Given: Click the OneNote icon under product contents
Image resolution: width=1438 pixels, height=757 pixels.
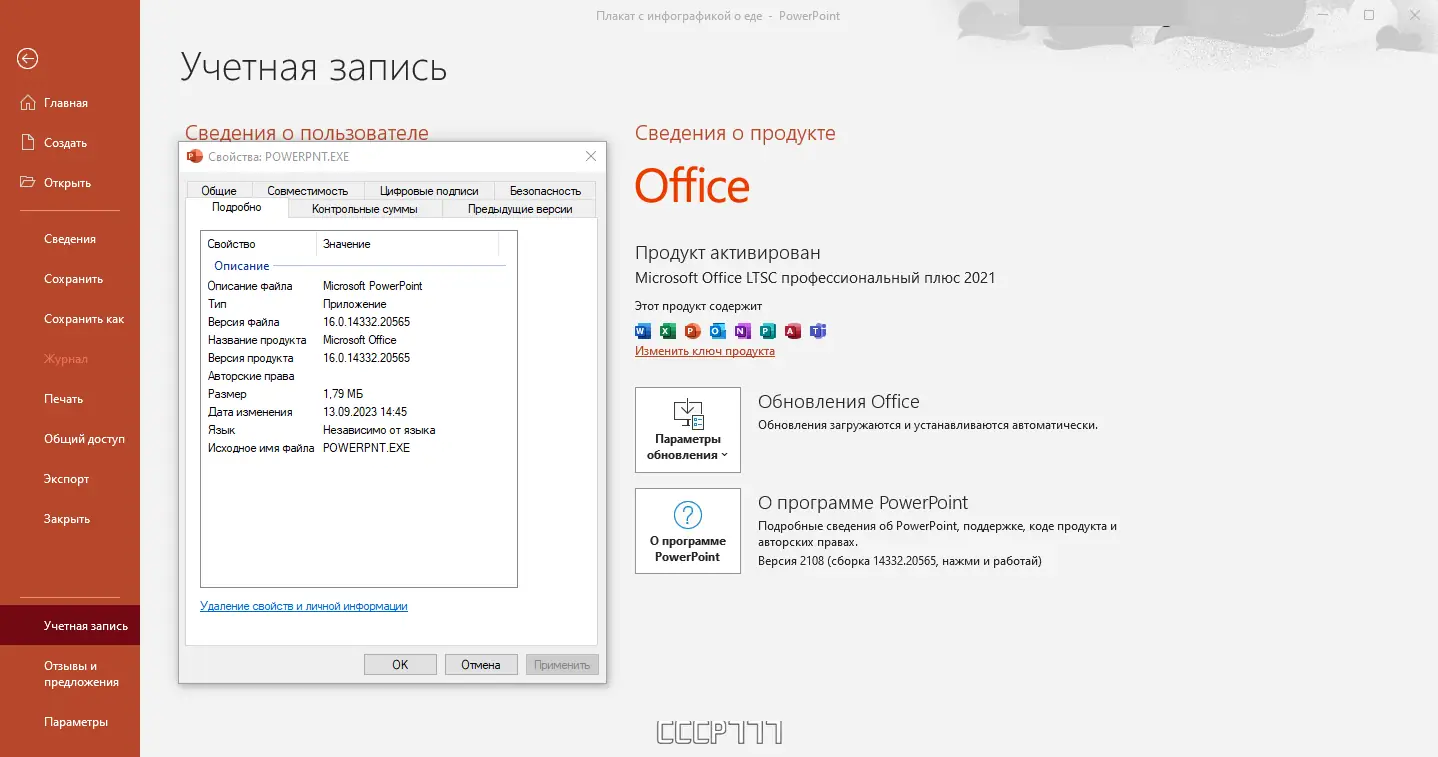Looking at the screenshot, I should (743, 331).
